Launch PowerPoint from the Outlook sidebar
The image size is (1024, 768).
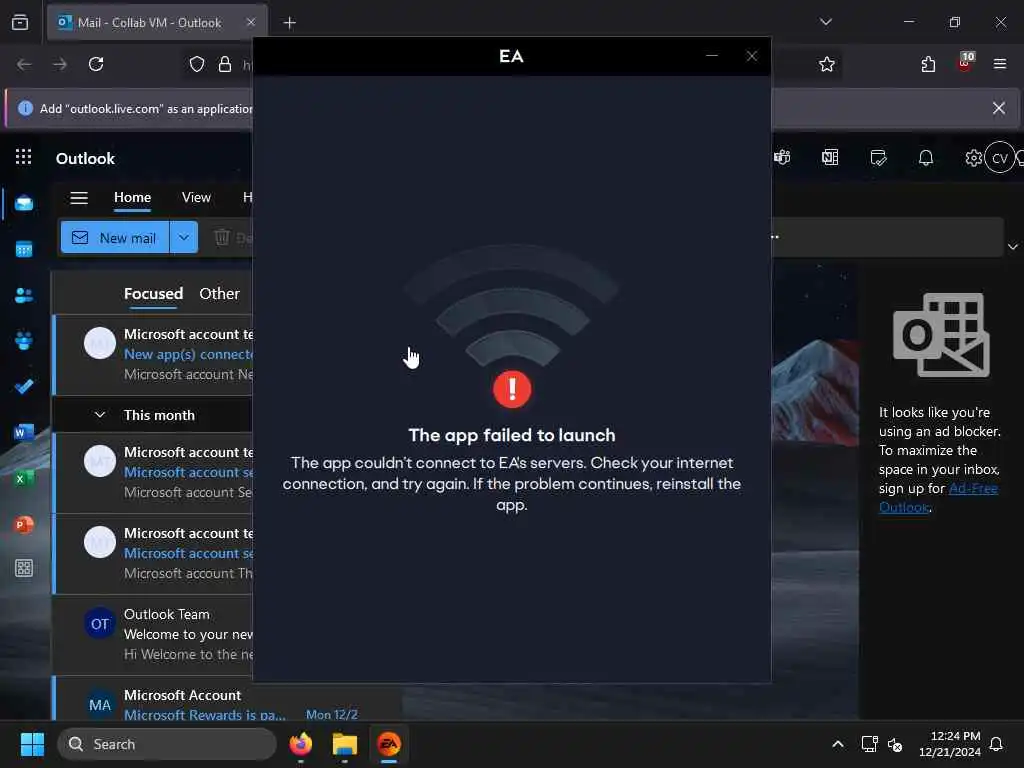pos(24,524)
